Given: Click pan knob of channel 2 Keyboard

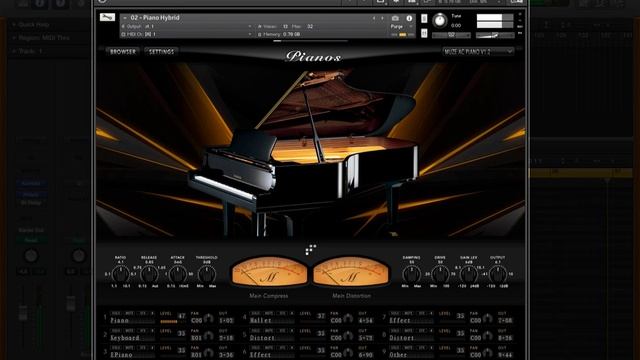Looking at the screenshot, I should point(209,336).
